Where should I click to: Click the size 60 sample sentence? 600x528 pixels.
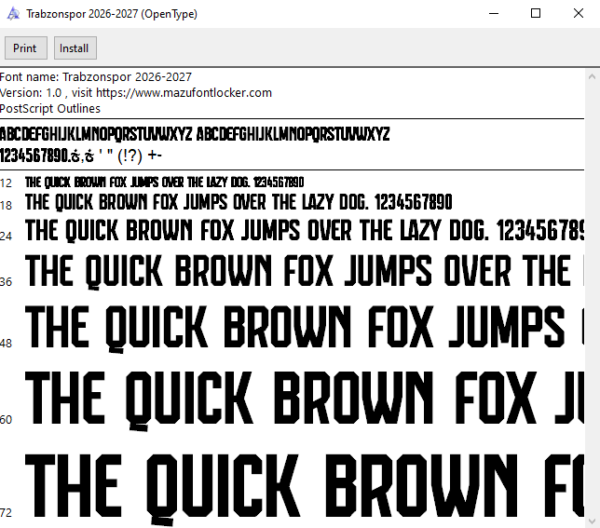pyautogui.click(x=305, y=400)
